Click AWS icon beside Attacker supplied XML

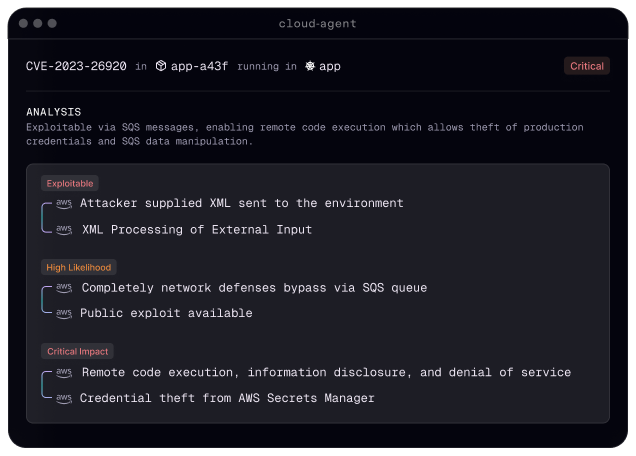tap(64, 203)
